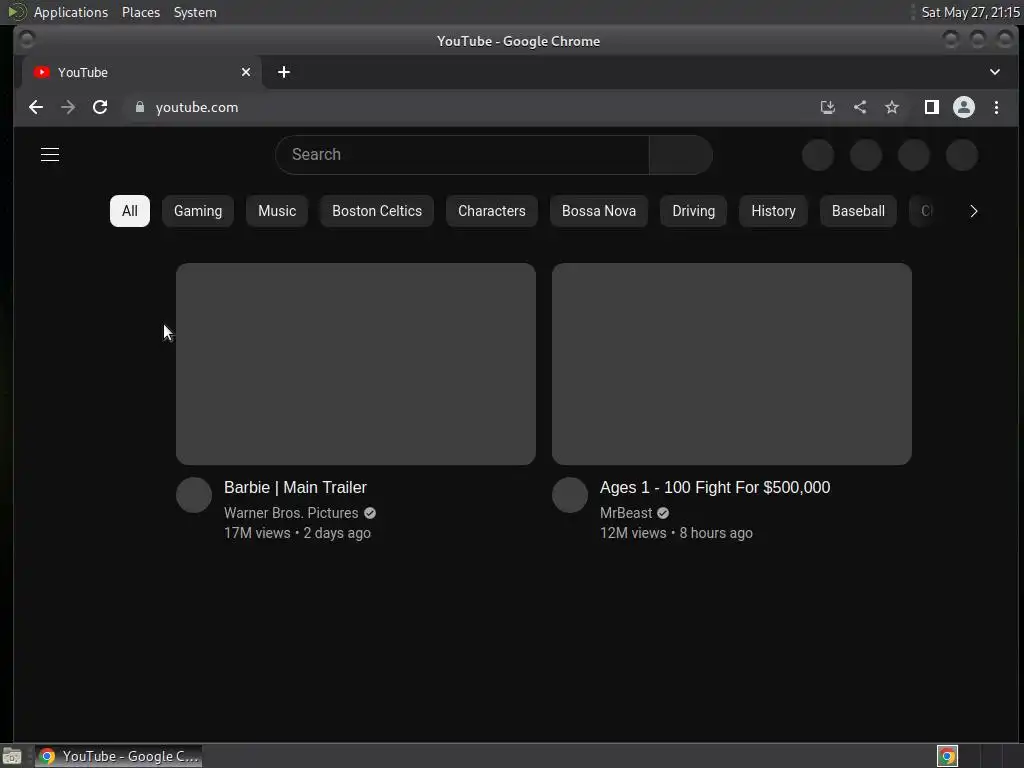Click the MrBeast channel avatar
Screen dimensions: 1024x768
coord(569,495)
